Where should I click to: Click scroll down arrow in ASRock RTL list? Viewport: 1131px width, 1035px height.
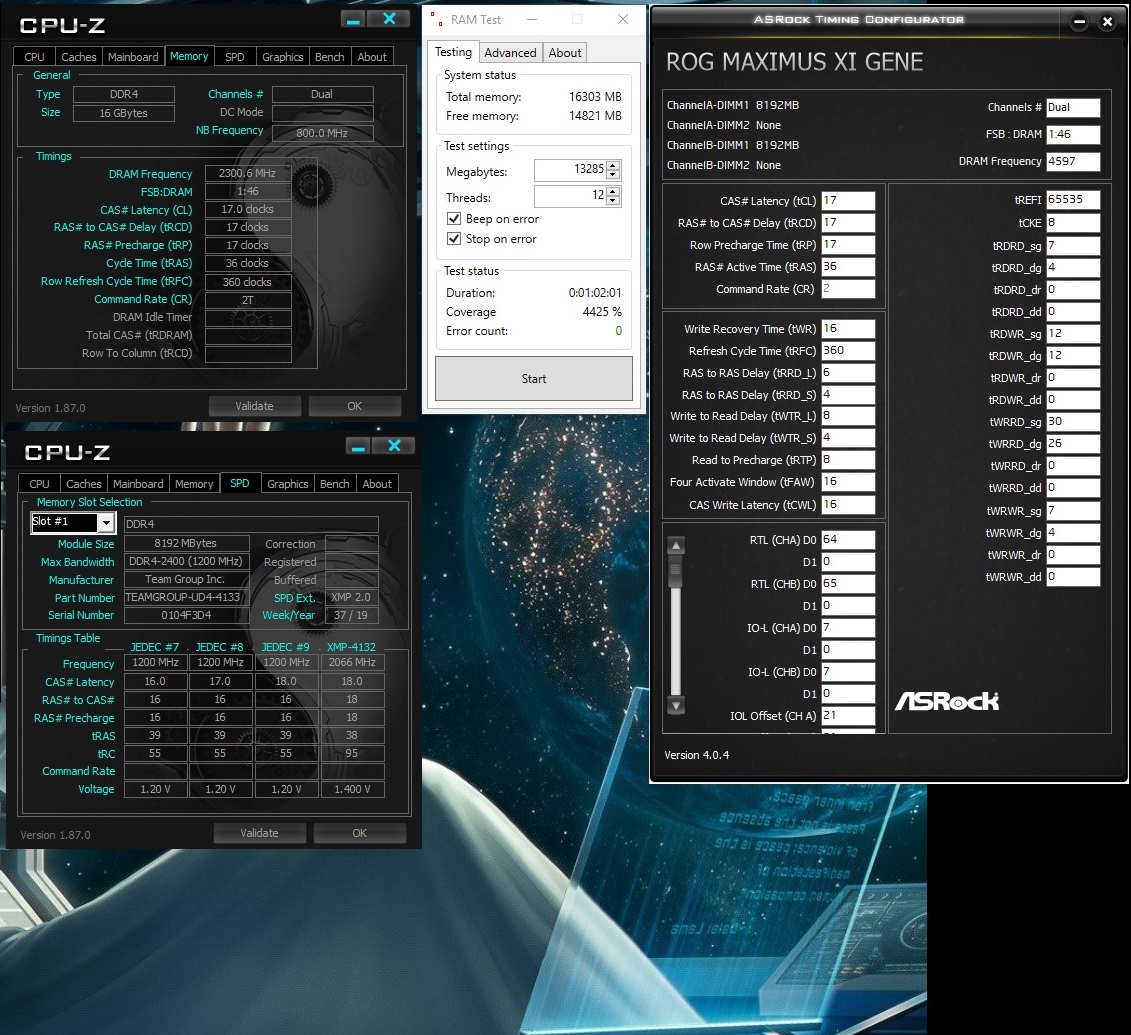[x=676, y=705]
